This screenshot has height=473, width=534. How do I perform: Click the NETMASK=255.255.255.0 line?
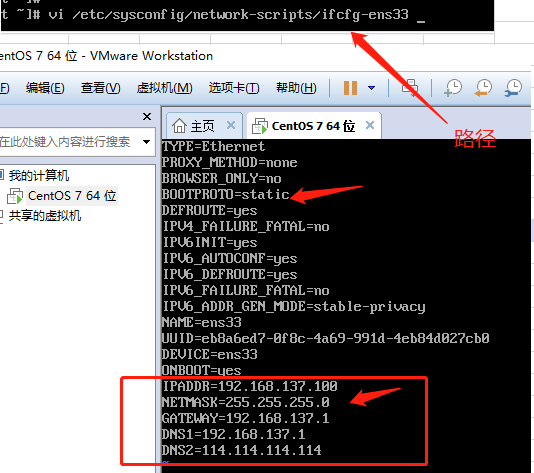point(246,402)
